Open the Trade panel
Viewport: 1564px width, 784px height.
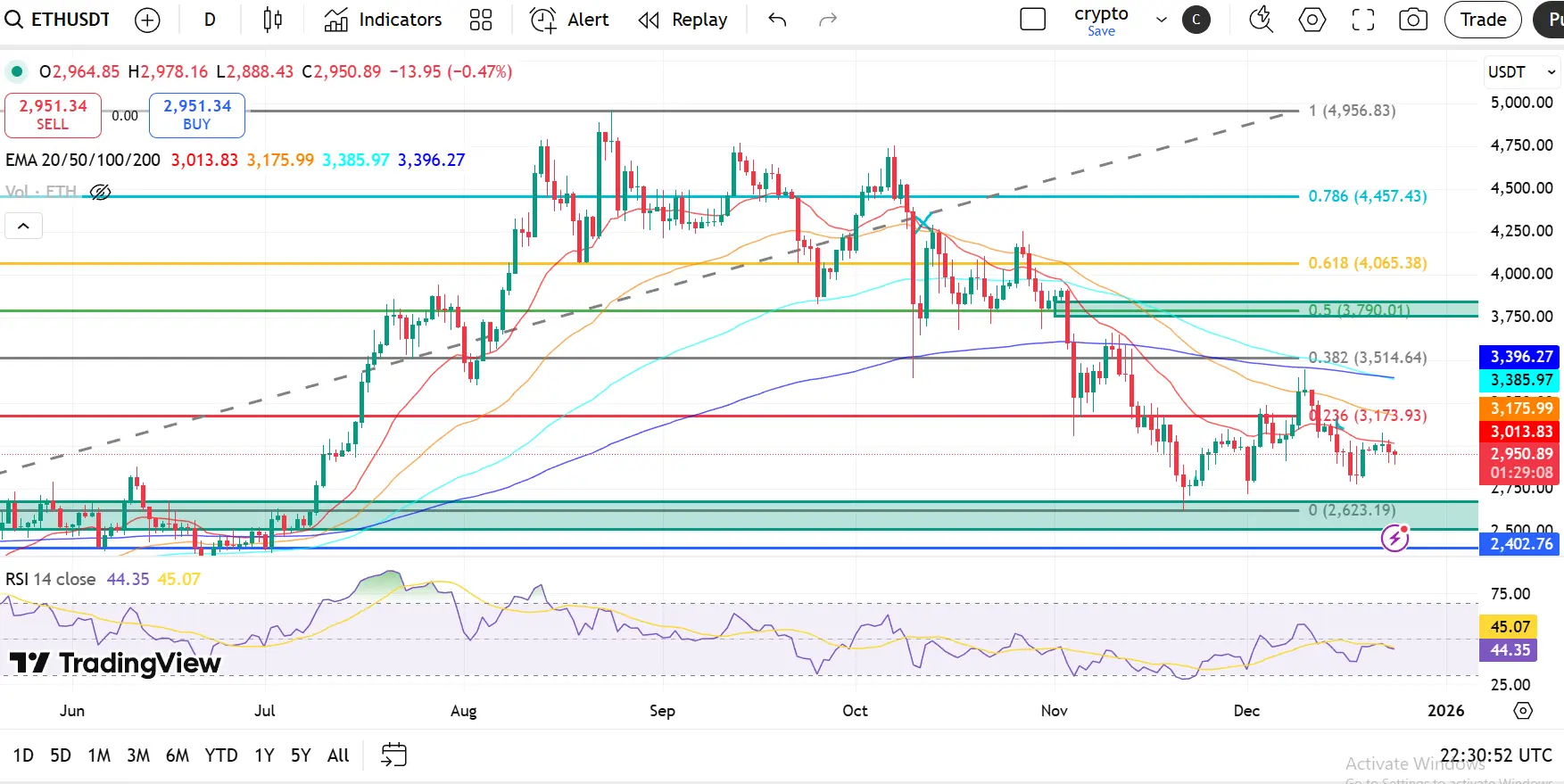pos(1483,20)
